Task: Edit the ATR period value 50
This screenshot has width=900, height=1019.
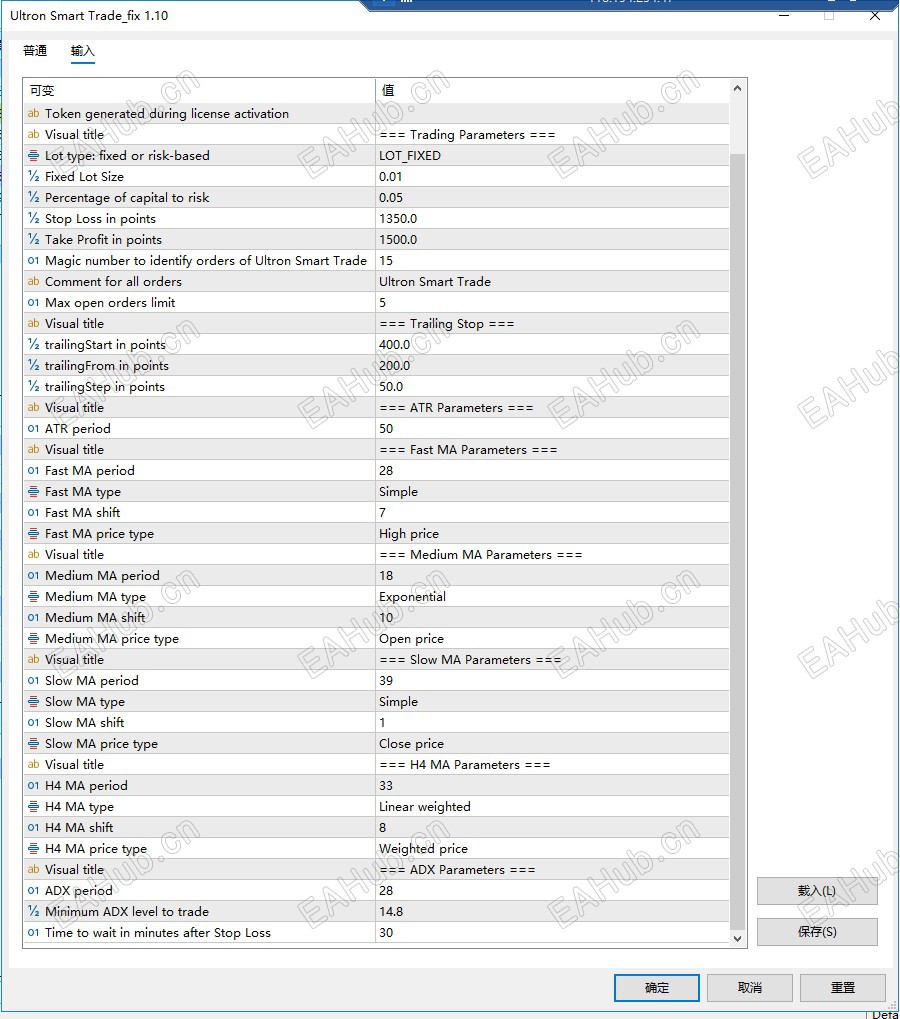Action: (552, 429)
